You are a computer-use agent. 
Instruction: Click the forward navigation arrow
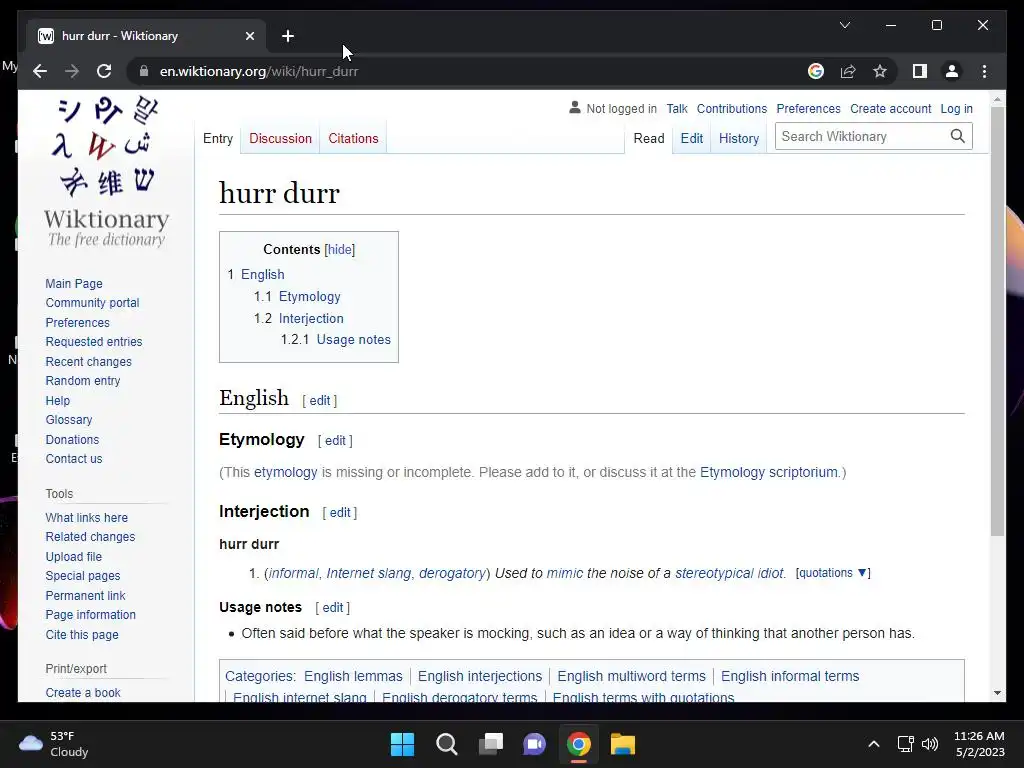(x=72, y=71)
